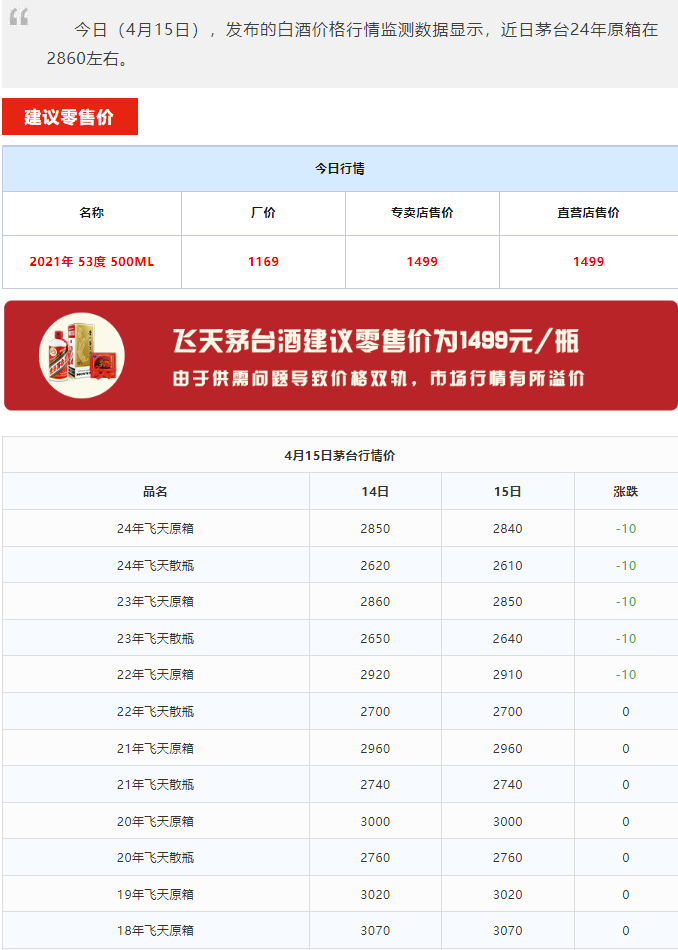The width and height of the screenshot is (678, 950).
Task: Click the 15日 value 3070 for 18年飞天原箱
Action: [508, 930]
